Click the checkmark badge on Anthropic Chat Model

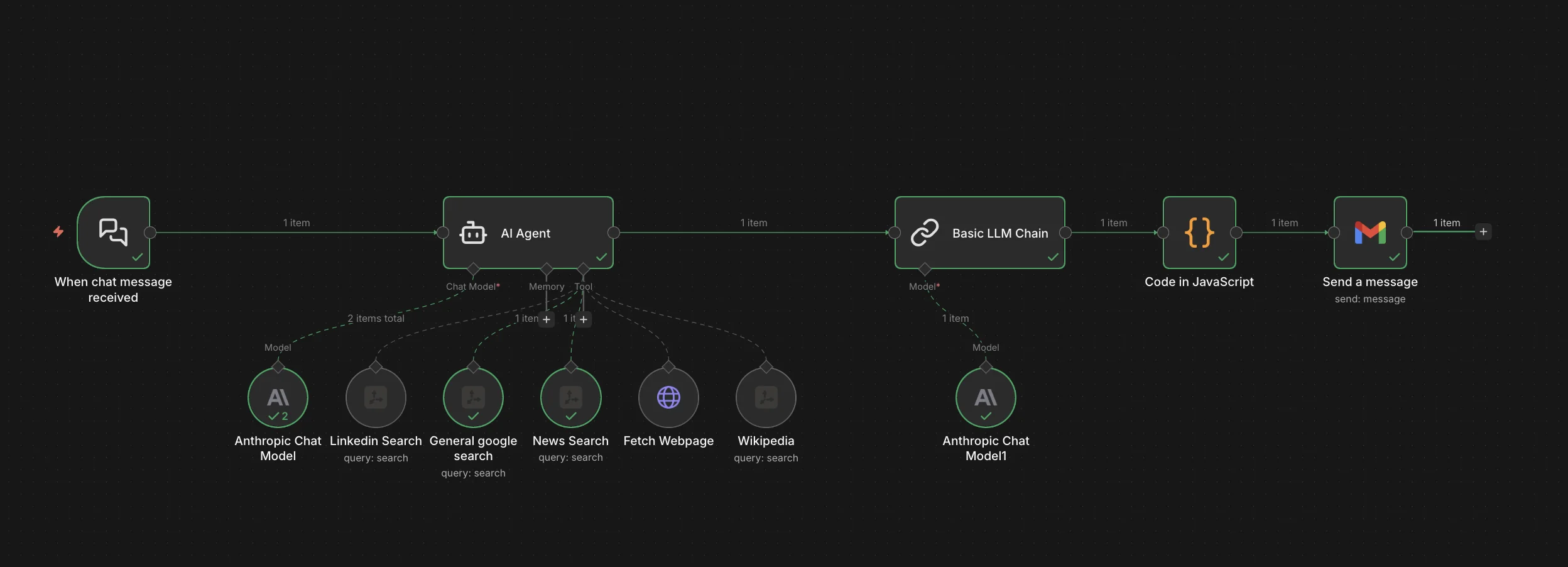[277, 416]
